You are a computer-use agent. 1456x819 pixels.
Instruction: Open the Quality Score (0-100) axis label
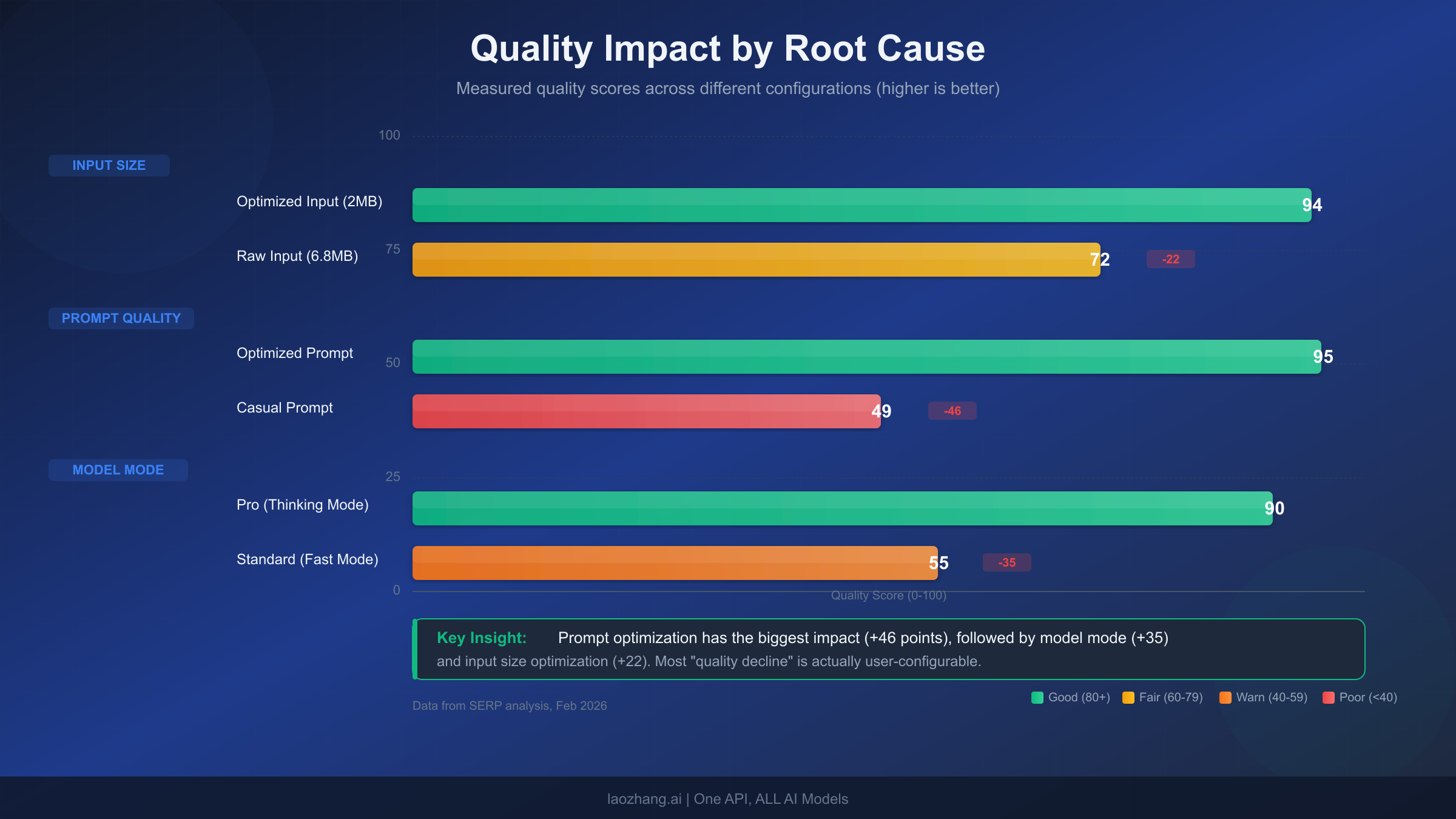(x=888, y=596)
